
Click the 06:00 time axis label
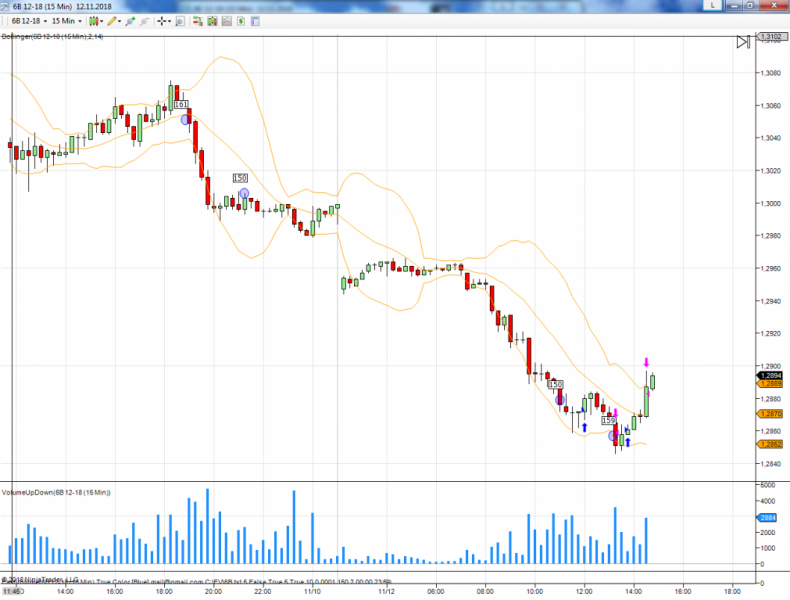(436, 591)
